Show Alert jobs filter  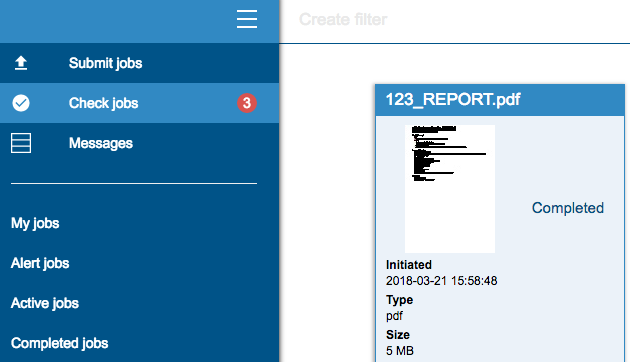(x=40, y=263)
